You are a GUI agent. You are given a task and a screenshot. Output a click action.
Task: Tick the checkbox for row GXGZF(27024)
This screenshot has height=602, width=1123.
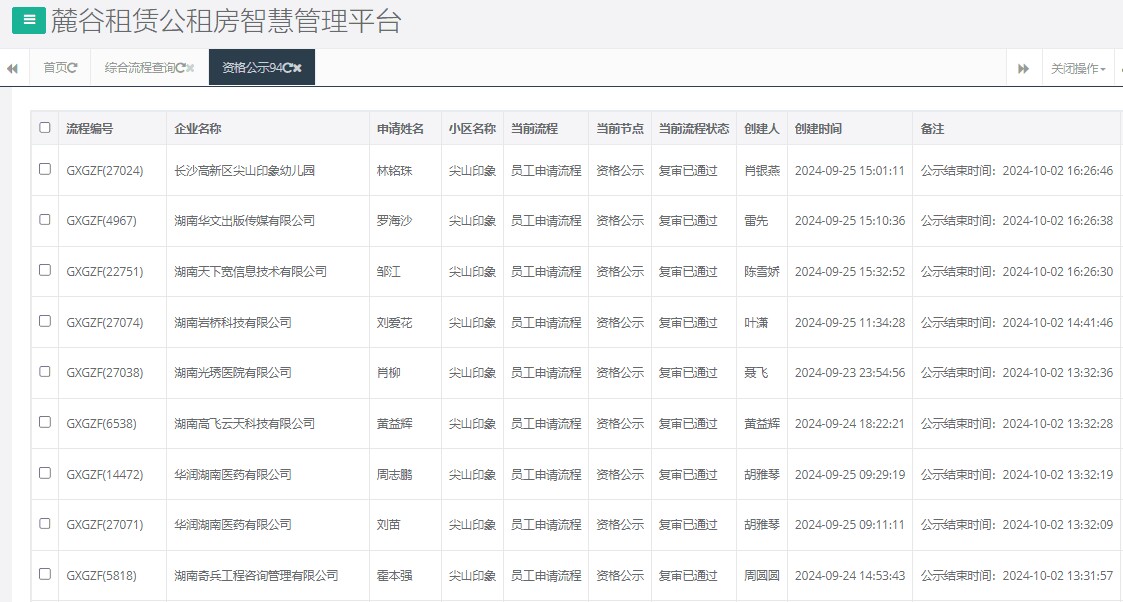click(x=44, y=170)
